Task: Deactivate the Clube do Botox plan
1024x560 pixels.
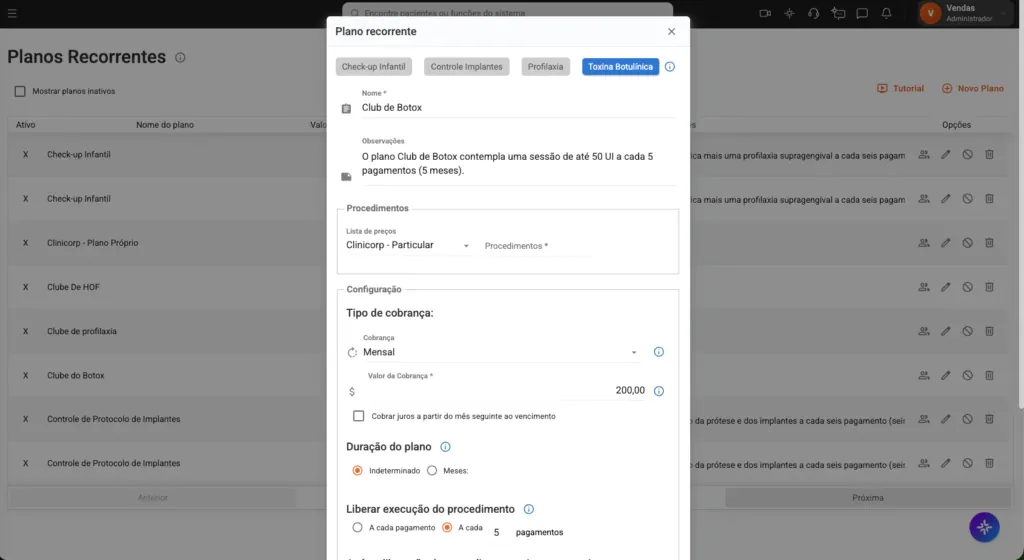Action: tap(968, 375)
